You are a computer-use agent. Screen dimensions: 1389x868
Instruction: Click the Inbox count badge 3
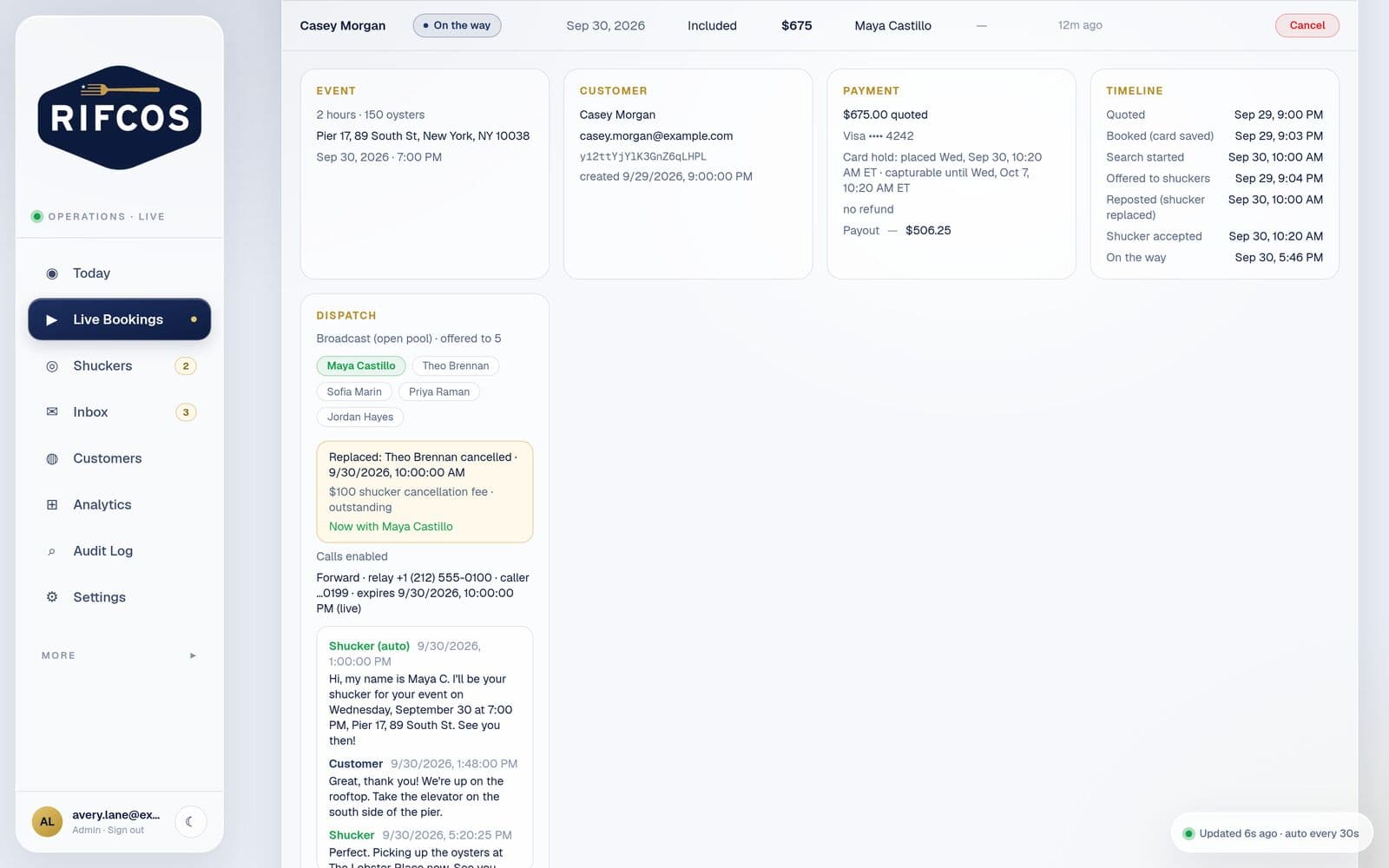tap(186, 412)
